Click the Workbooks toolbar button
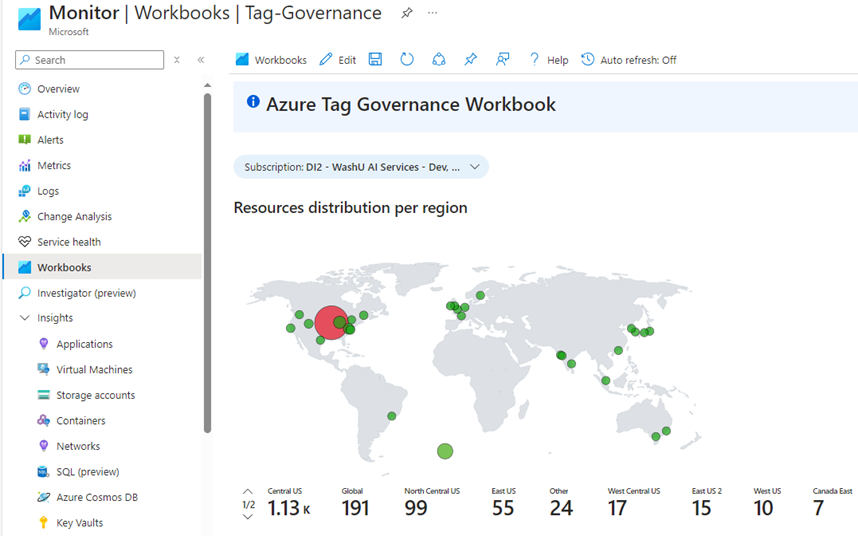The width and height of the screenshot is (858, 536). coord(271,60)
